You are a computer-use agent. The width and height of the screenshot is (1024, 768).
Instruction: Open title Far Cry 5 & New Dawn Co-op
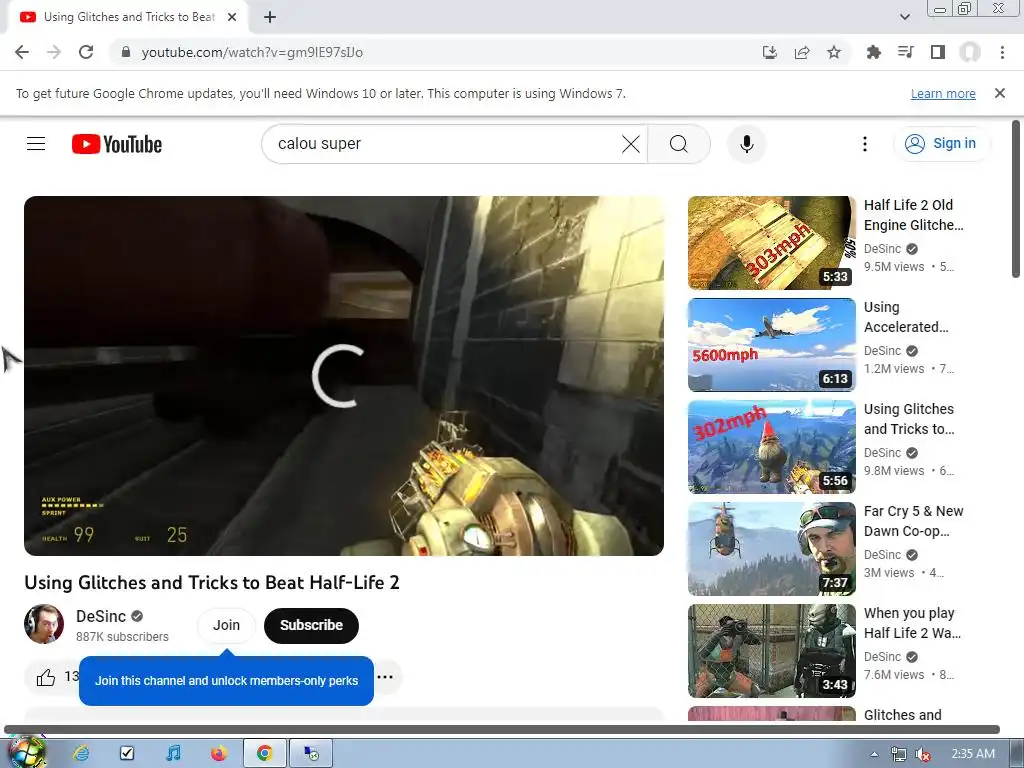[x=914, y=520]
